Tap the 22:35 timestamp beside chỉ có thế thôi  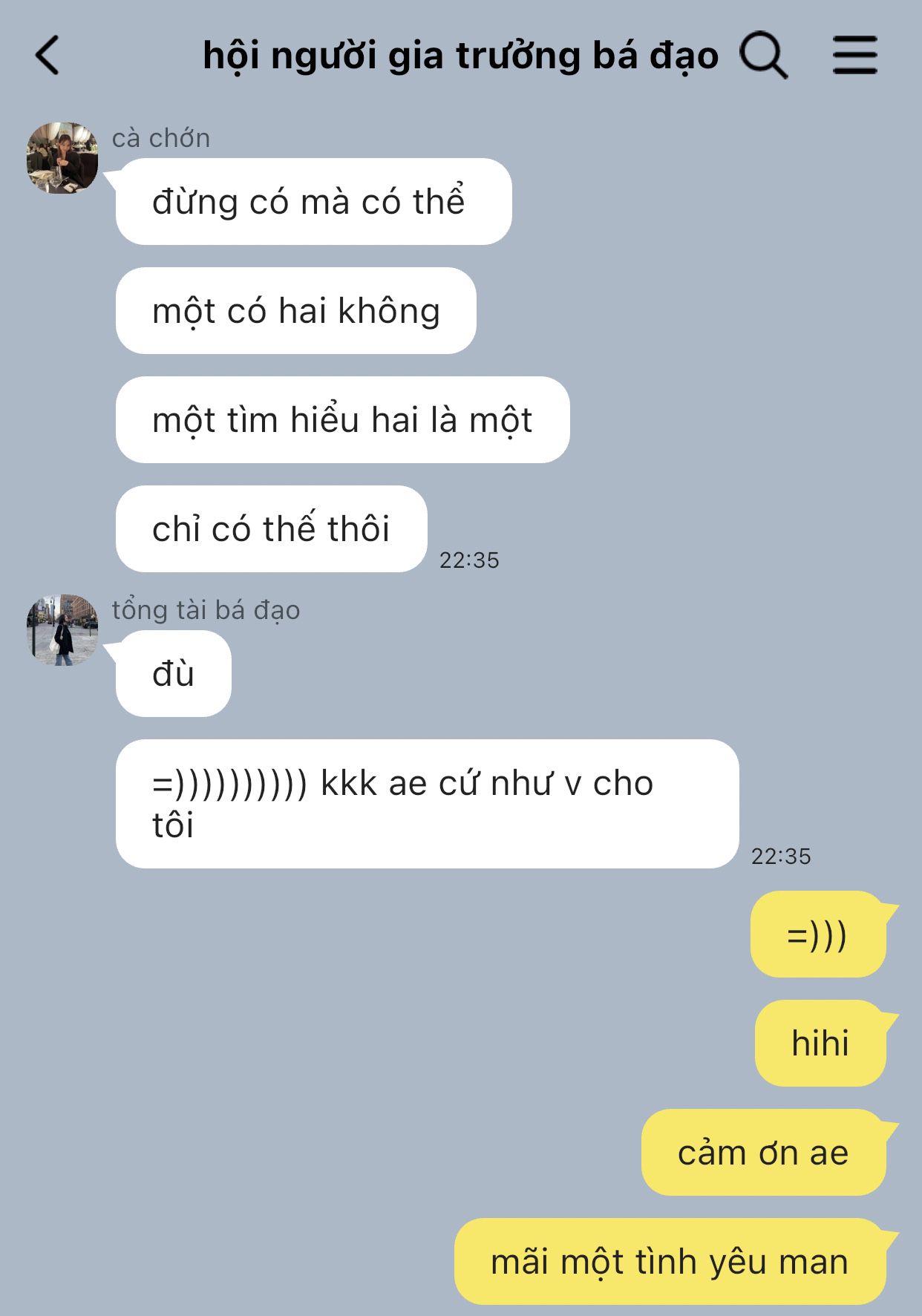click(x=469, y=560)
